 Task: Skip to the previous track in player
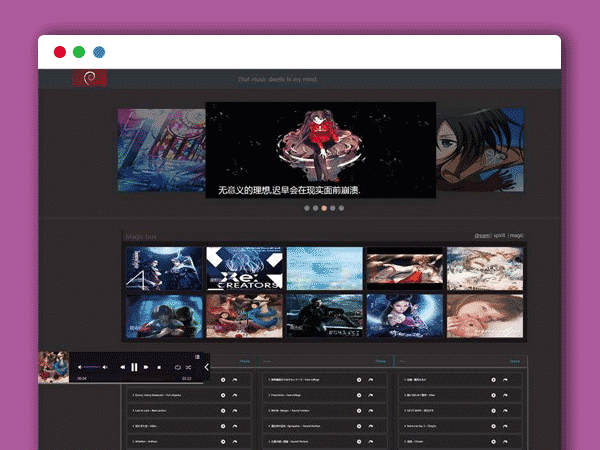pos(122,368)
